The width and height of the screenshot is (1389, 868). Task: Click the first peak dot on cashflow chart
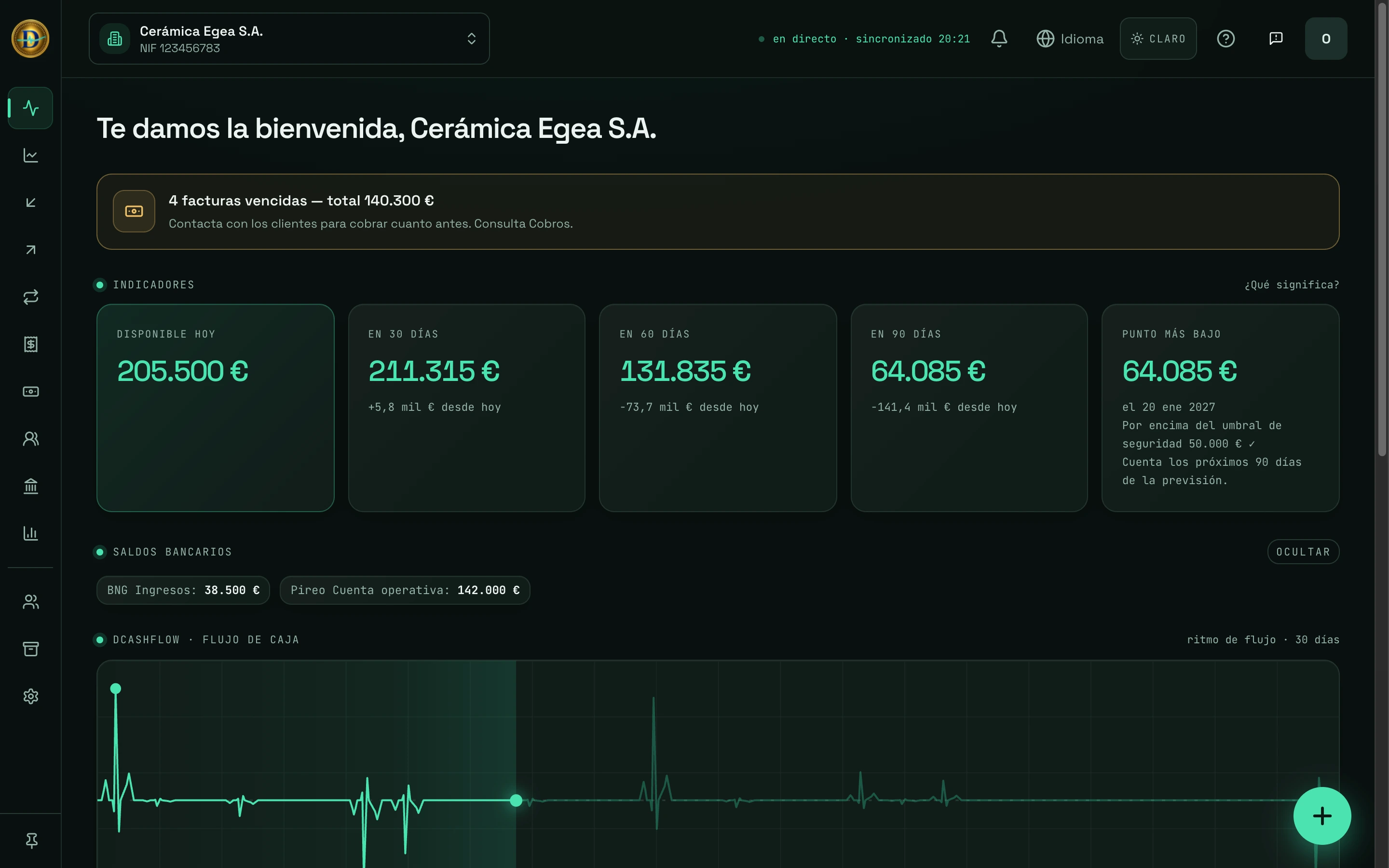[x=115, y=688]
